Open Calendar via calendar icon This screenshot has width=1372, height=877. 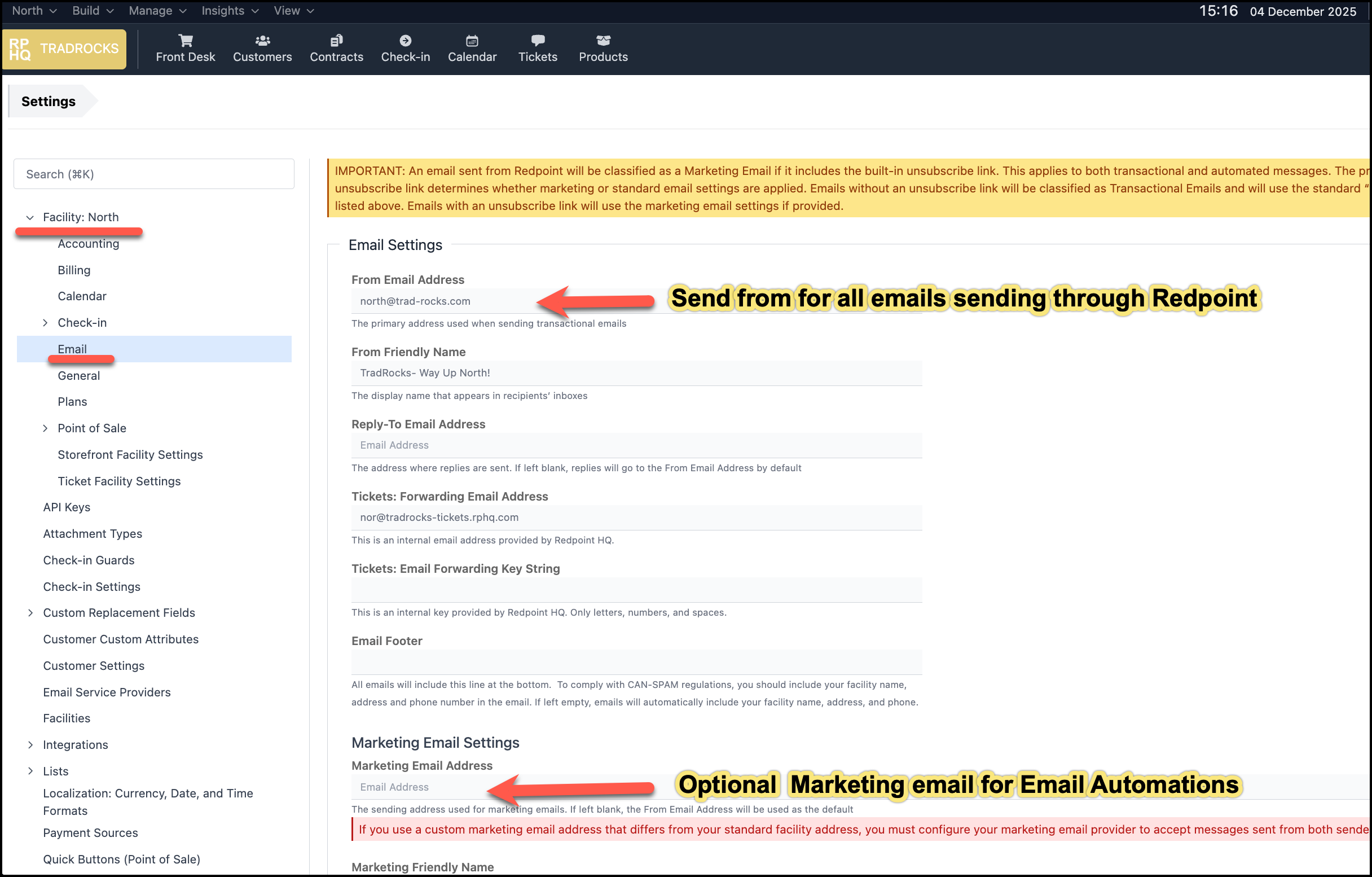point(472,41)
